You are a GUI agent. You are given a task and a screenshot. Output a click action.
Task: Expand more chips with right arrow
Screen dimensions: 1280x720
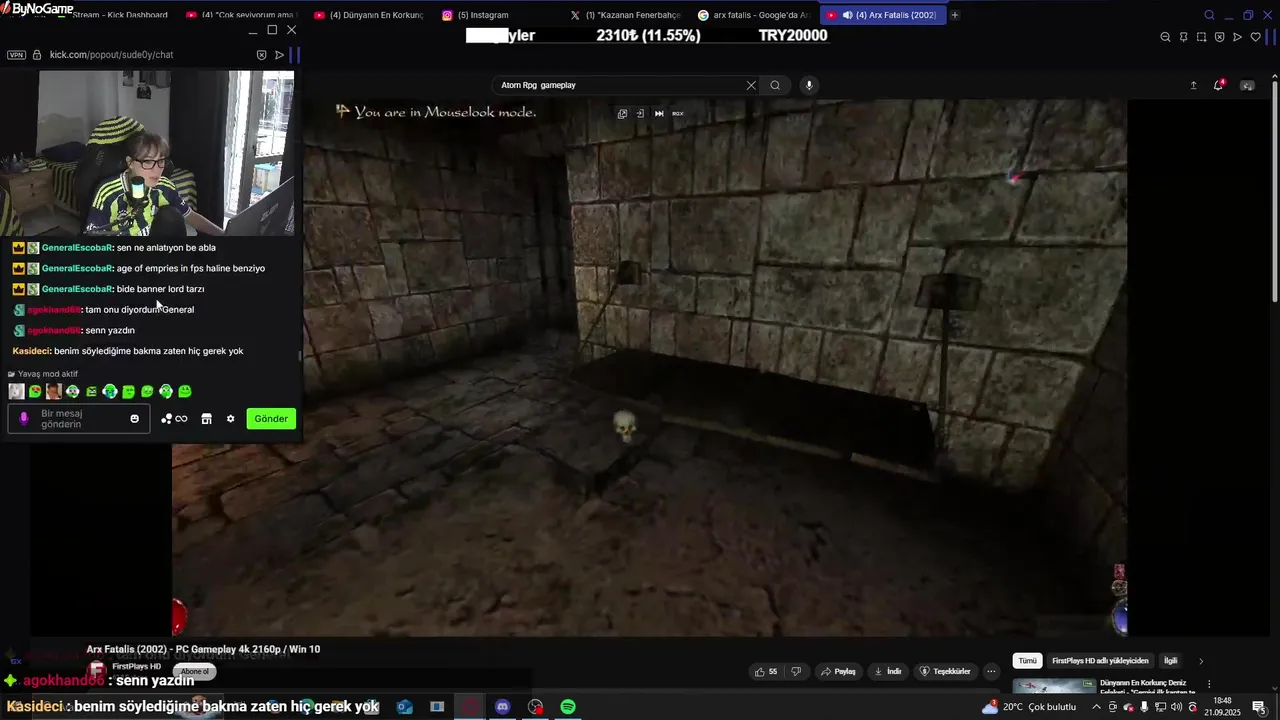tap(1201, 661)
